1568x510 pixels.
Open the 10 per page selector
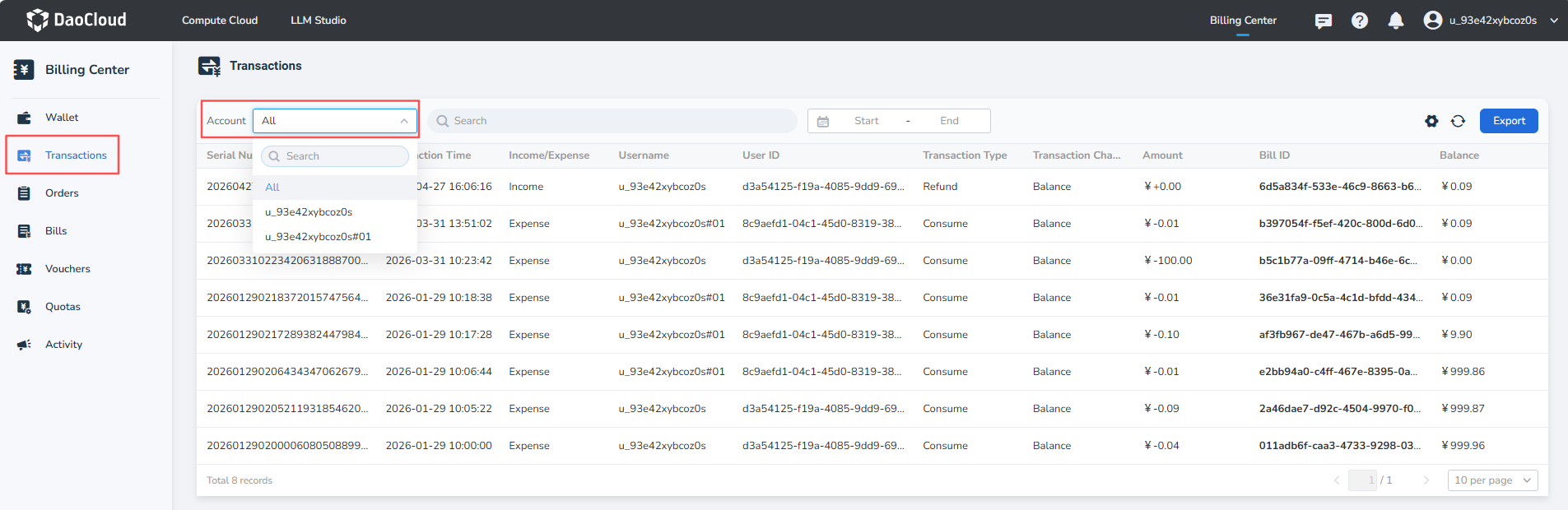click(1492, 480)
